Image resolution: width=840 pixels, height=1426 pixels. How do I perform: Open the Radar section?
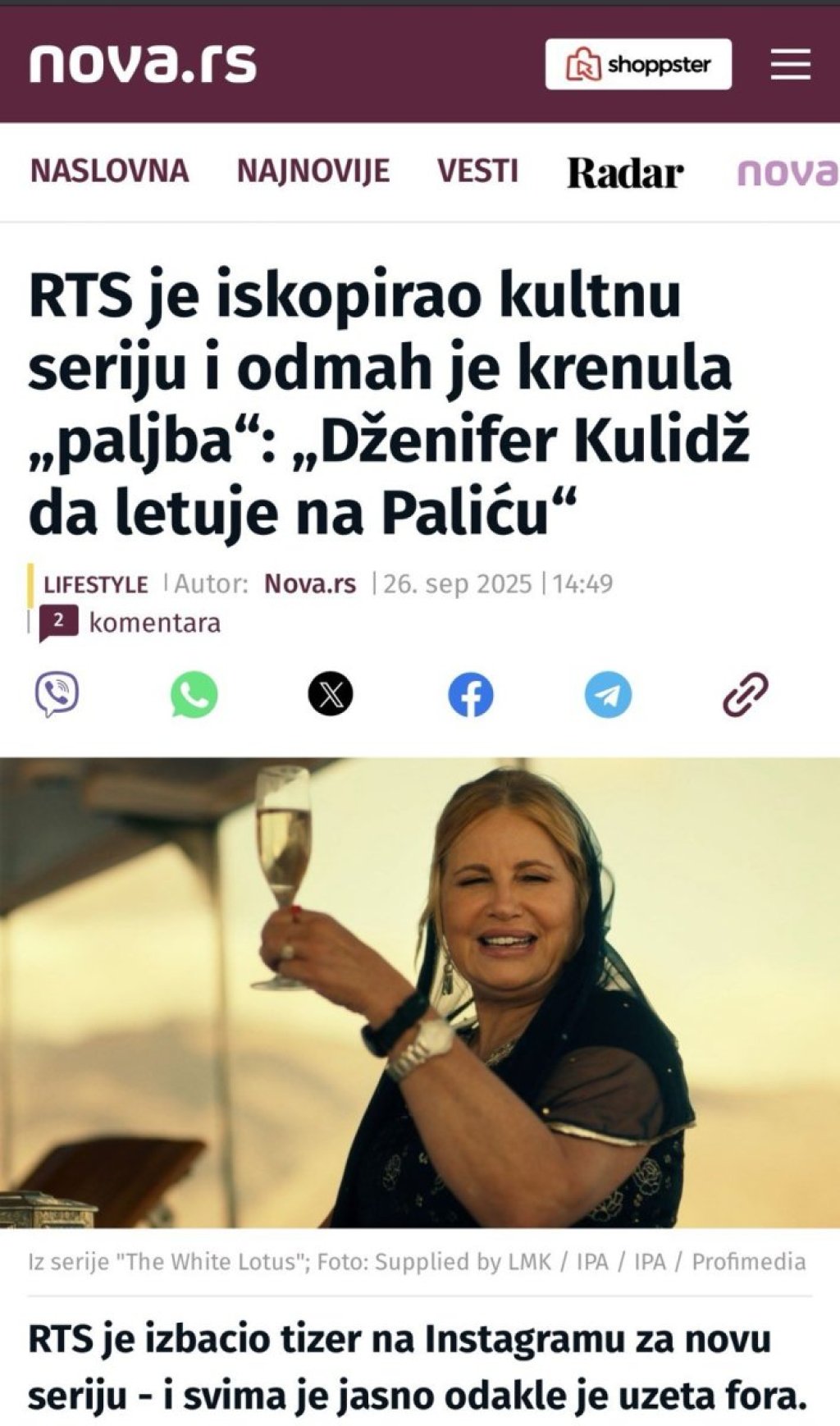coord(625,172)
